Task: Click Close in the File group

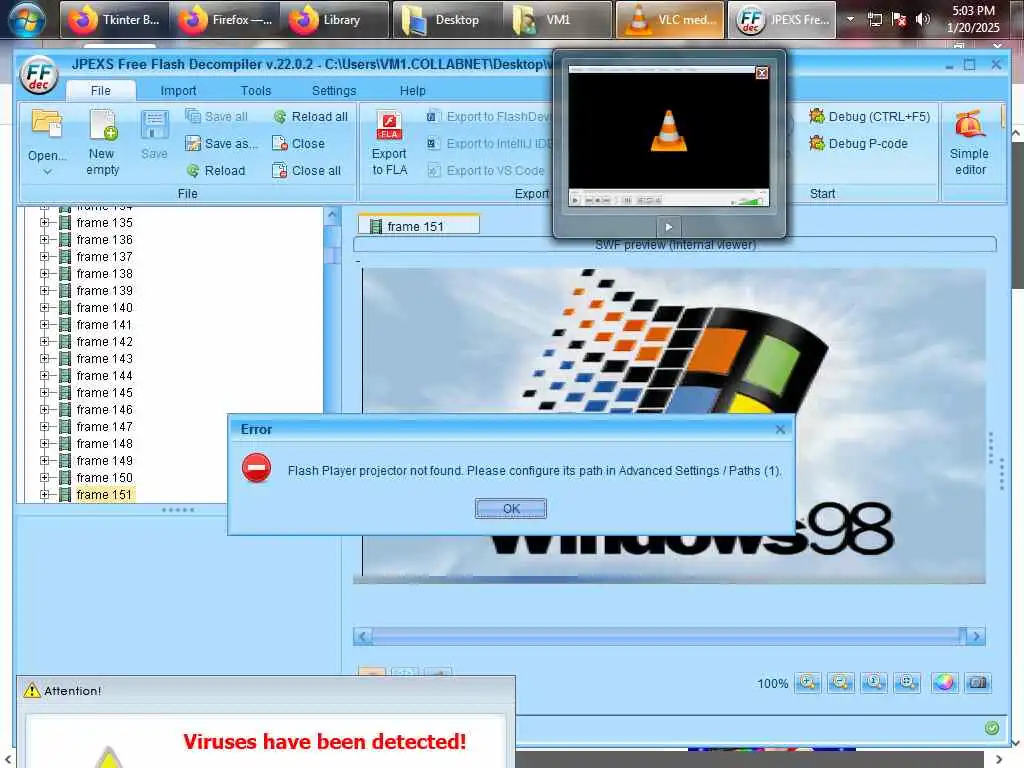Action: pos(298,143)
